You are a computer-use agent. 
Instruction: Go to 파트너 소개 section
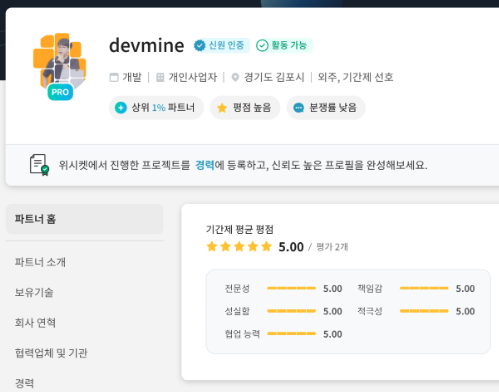40,262
